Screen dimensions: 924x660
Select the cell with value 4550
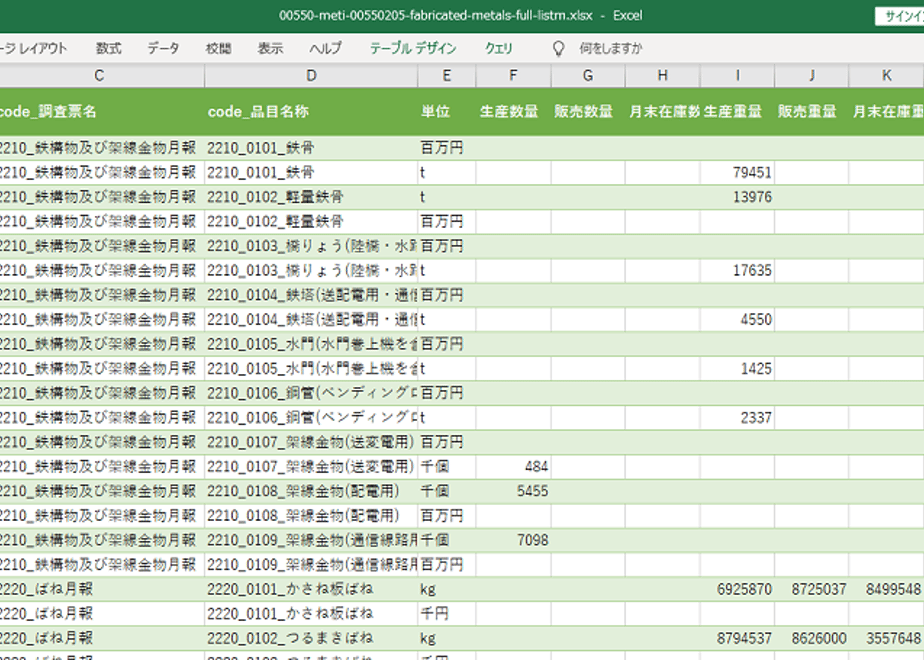[737, 319]
